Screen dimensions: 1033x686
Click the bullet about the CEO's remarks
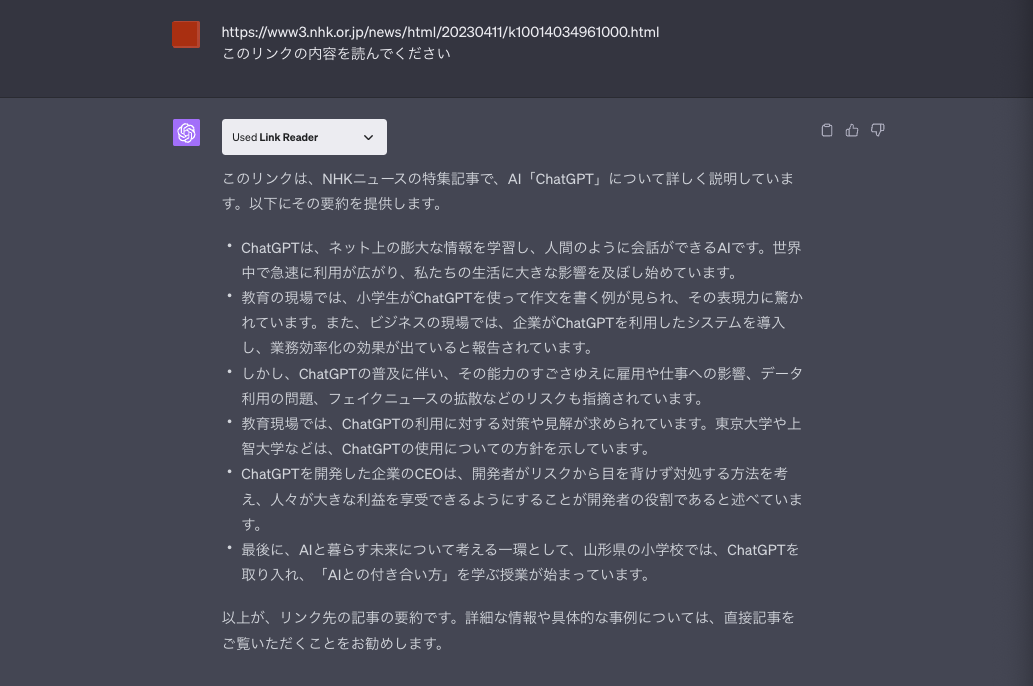coord(520,499)
